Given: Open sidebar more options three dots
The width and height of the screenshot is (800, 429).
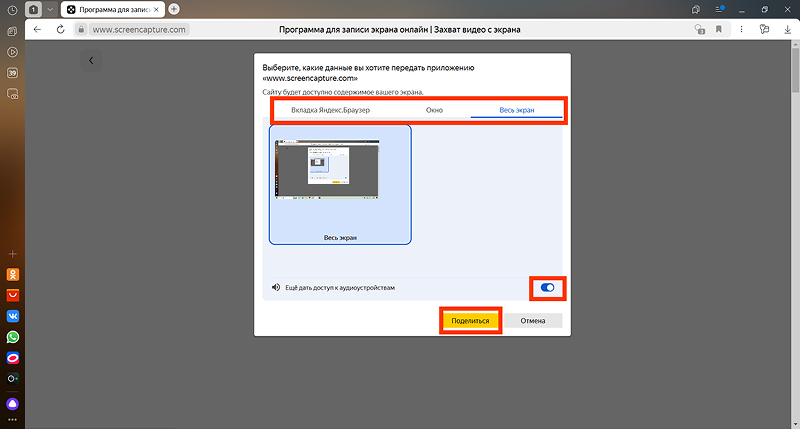Looking at the screenshot, I should click(12, 420).
